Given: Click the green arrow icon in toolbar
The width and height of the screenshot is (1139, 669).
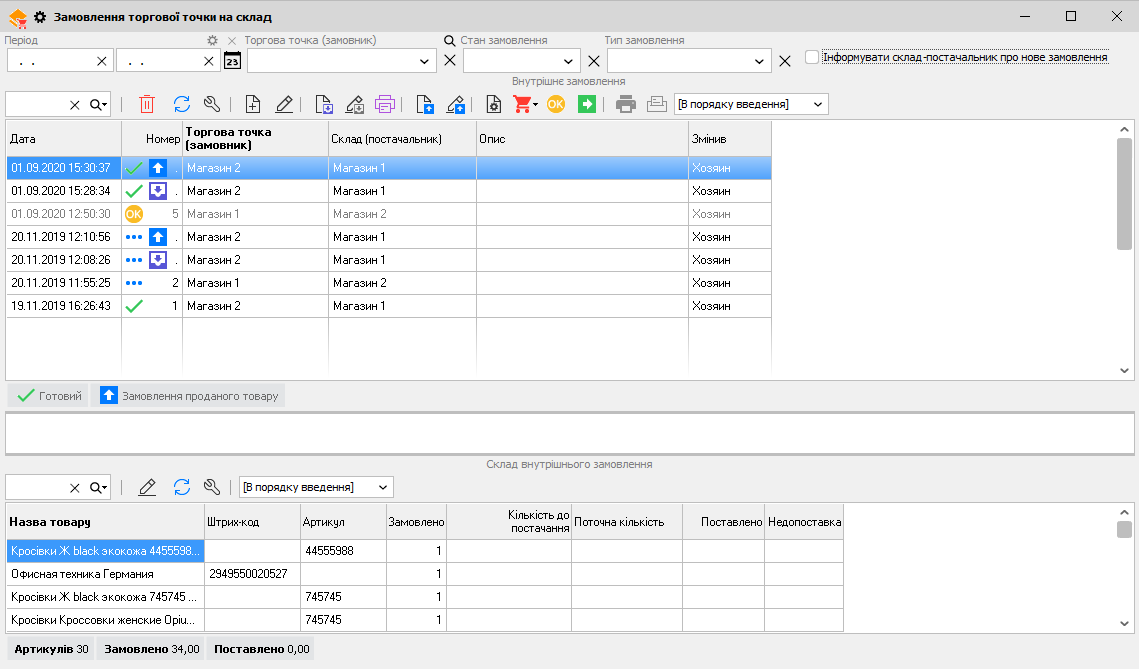Looking at the screenshot, I should coord(587,104).
